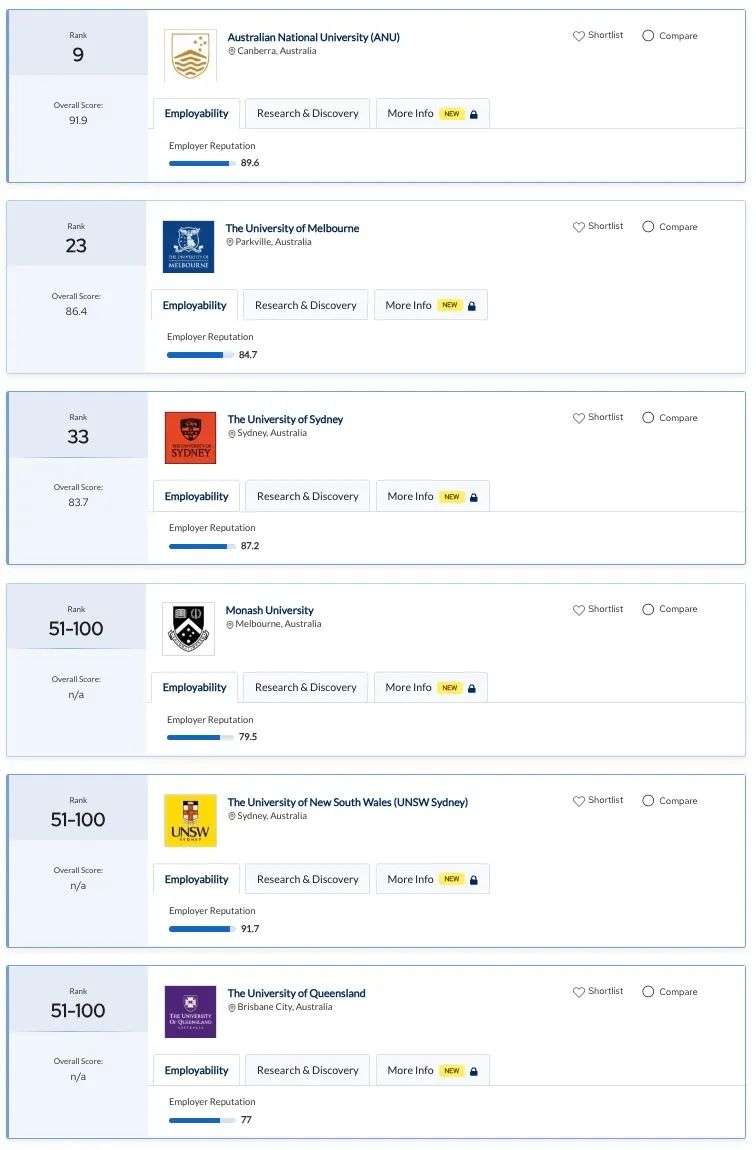Select the Compare radio button for University of Melbourne
Screen dimensions: 756x1150
coord(648,227)
